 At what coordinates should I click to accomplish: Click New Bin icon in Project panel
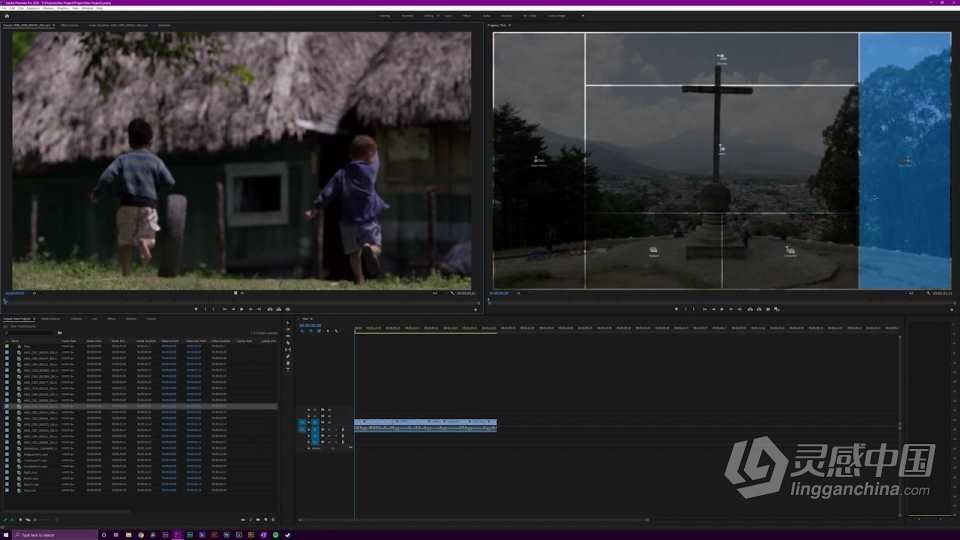[258, 520]
